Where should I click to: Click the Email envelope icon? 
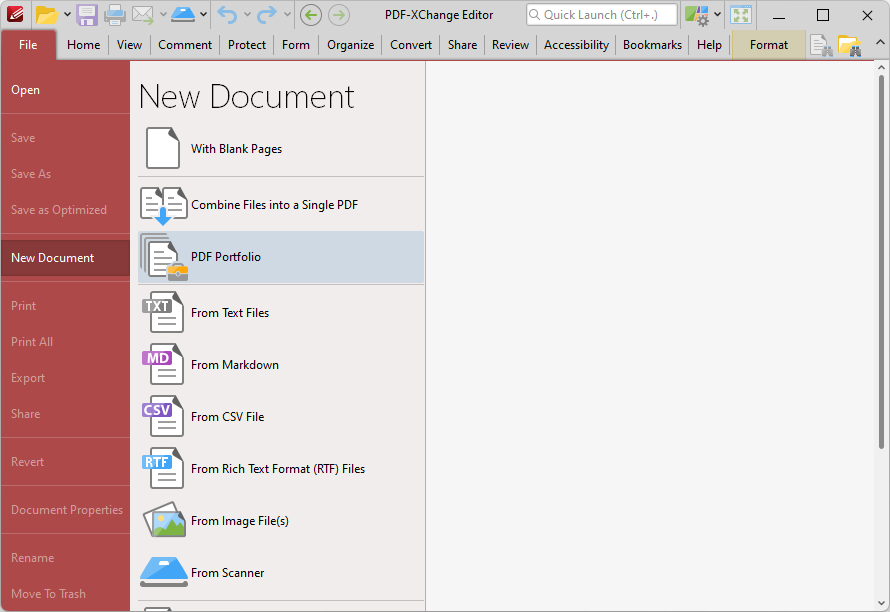(143, 15)
